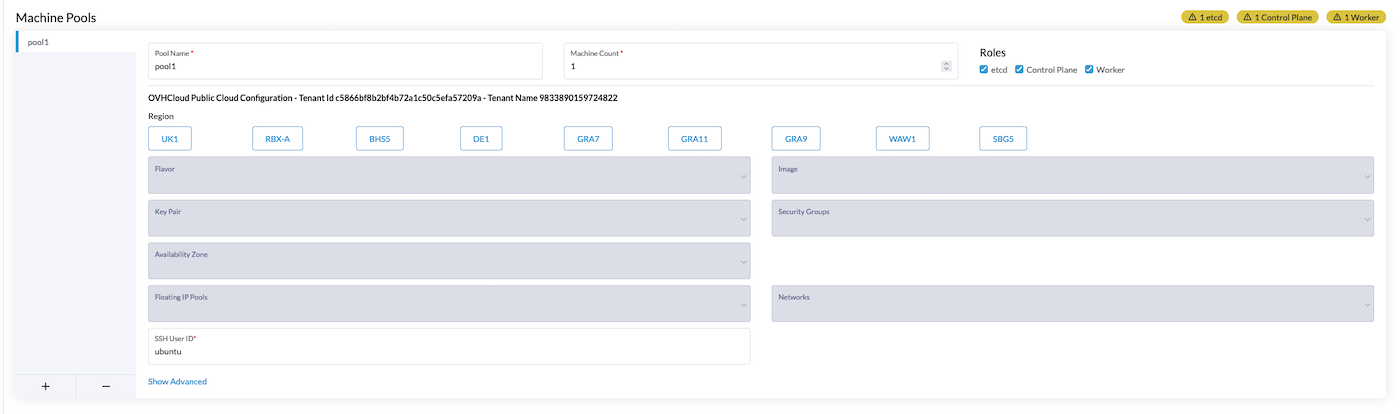Click the Machine Count stepper arrows
The width and height of the screenshot is (1400, 414).
coord(946,66)
